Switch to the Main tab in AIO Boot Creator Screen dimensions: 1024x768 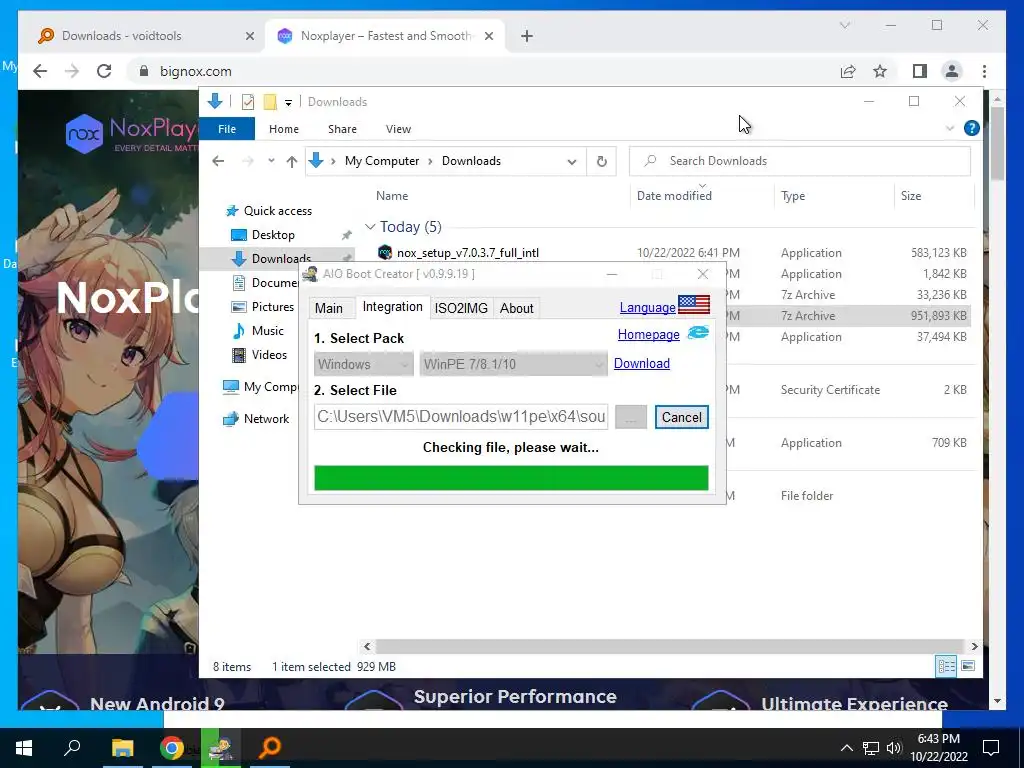pyautogui.click(x=328, y=308)
